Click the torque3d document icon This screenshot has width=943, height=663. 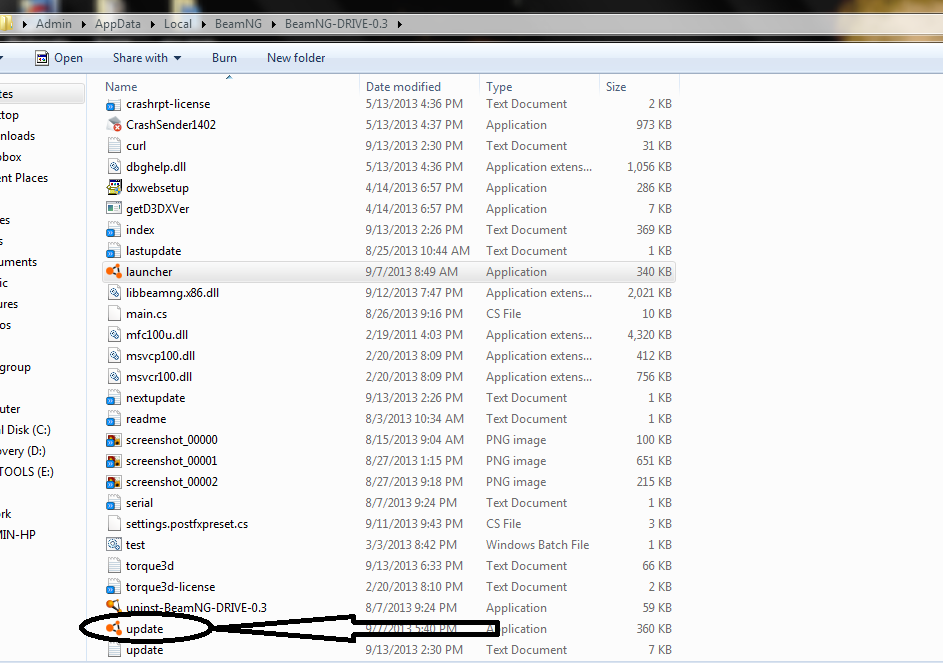pos(114,566)
